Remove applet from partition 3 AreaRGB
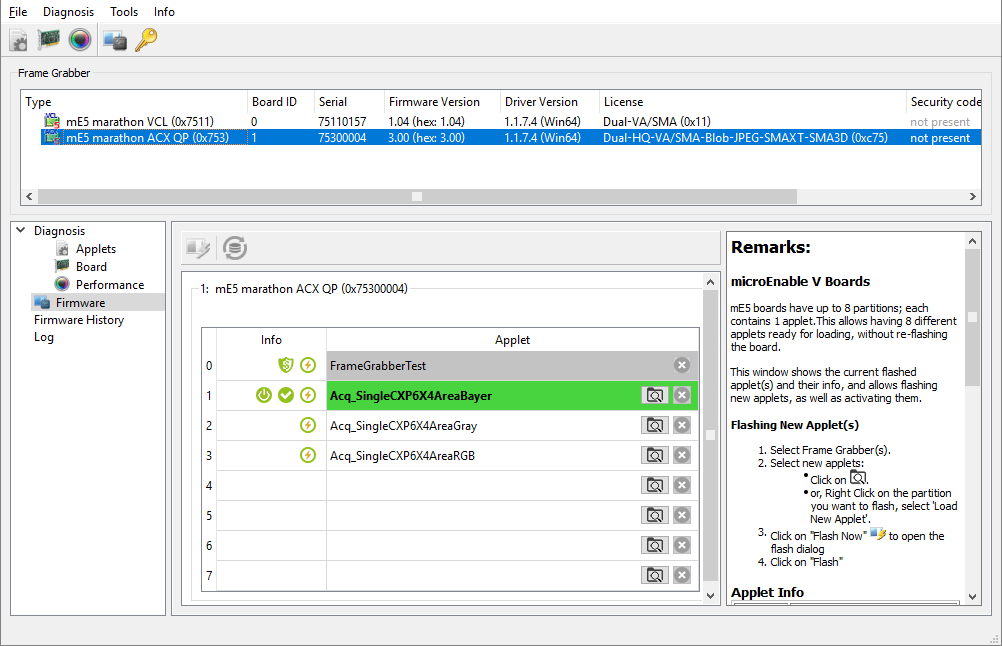The image size is (1002, 646). [x=682, y=455]
